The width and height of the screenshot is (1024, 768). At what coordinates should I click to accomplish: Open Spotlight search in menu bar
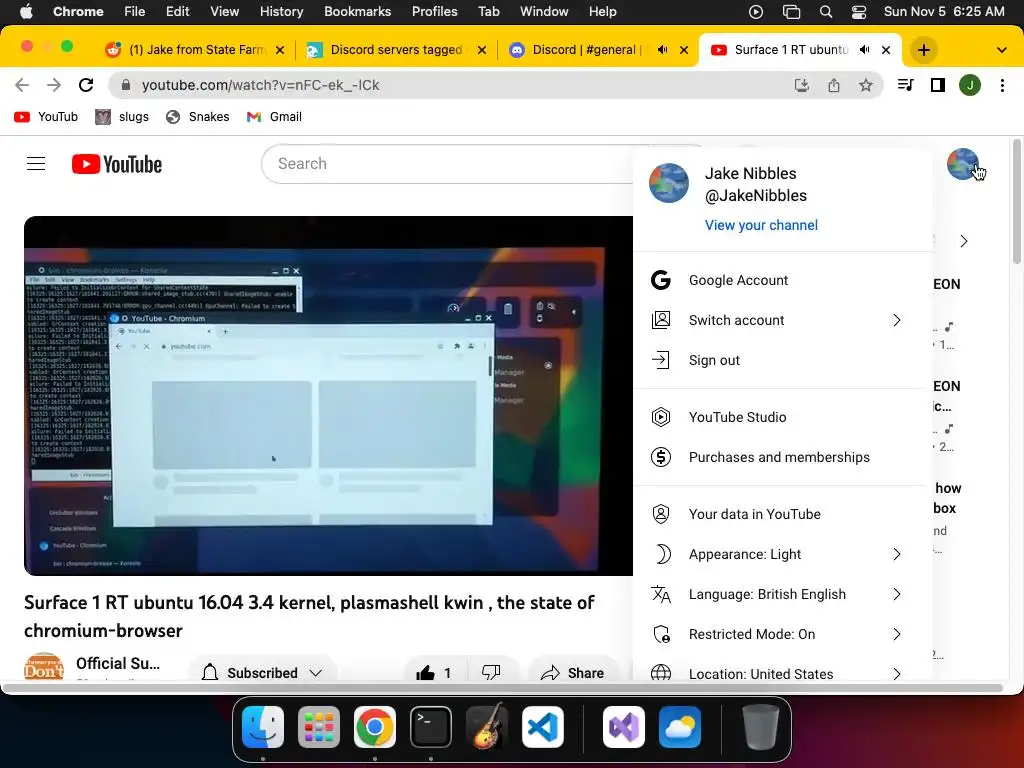pos(825,11)
